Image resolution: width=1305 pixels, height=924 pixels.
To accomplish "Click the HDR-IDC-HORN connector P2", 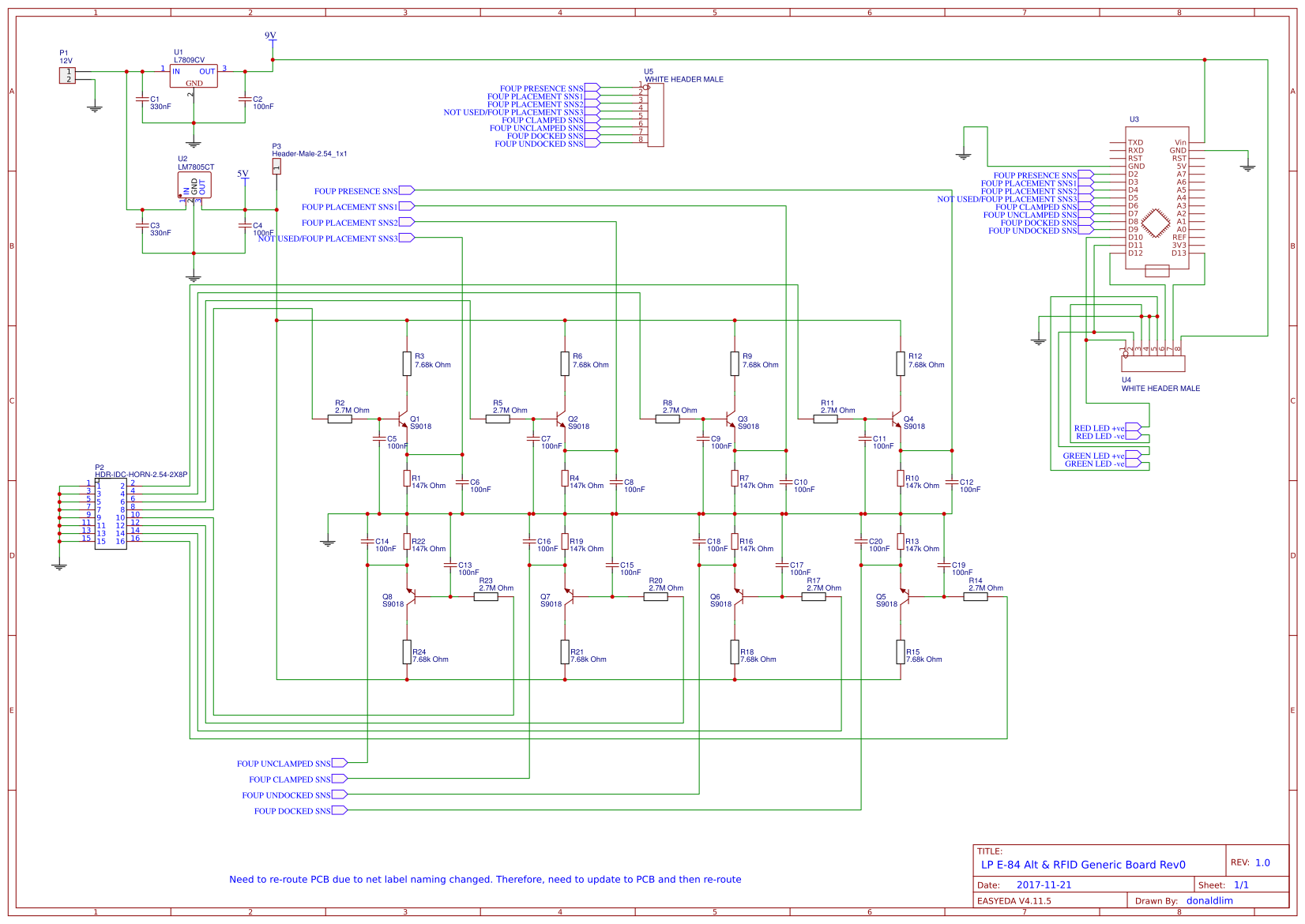I will [111, 512].
